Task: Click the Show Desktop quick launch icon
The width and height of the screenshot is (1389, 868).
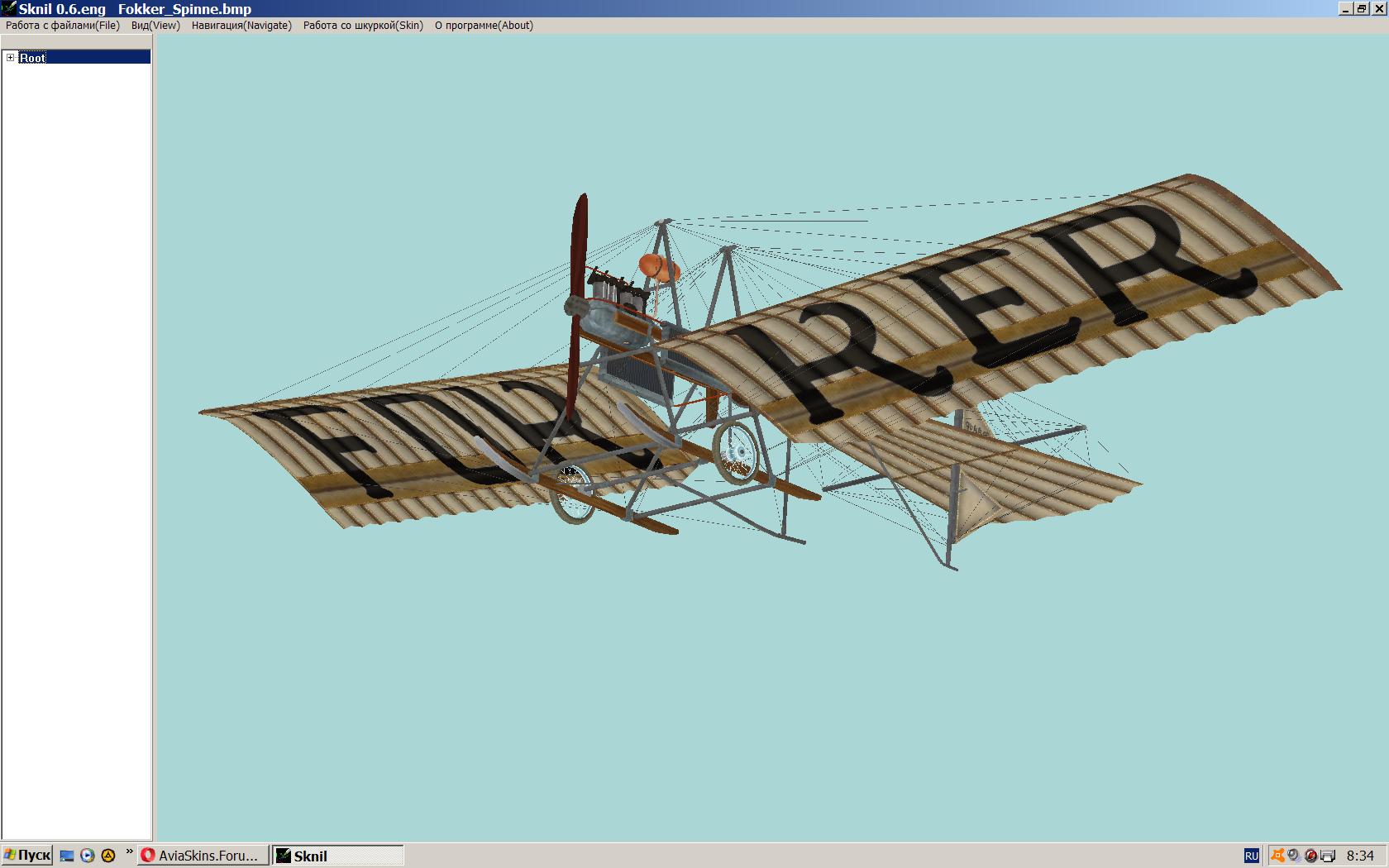Action: 68,856
